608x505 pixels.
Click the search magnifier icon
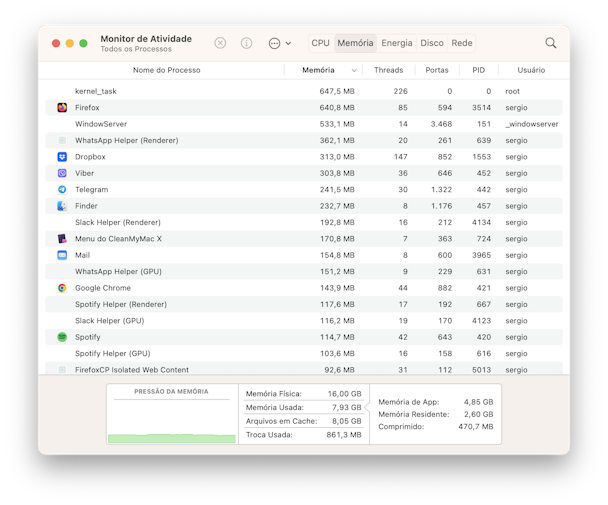click(x=551, y=43)
